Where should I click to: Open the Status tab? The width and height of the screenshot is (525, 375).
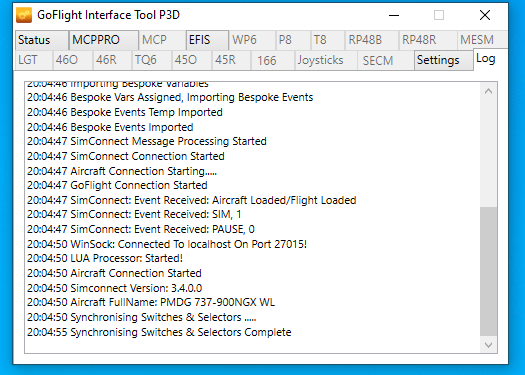tap(42, 40)
